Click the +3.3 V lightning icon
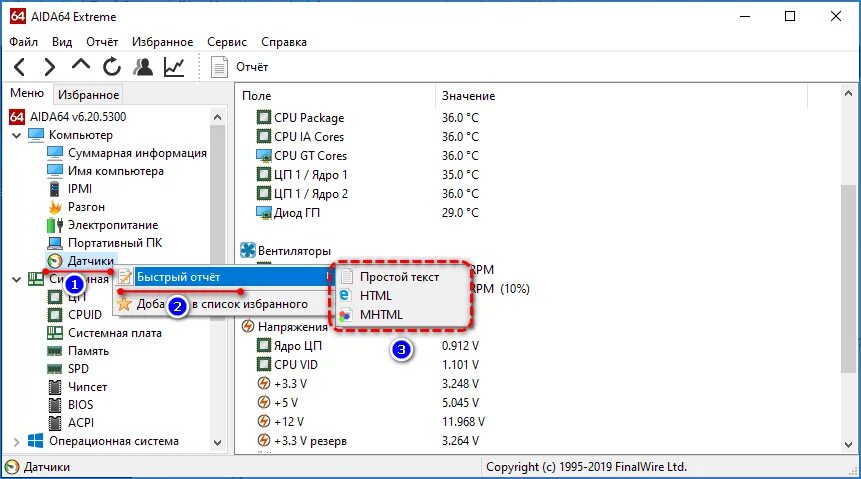The width and height of the screenshot is (861, 479). click(264, 383)
